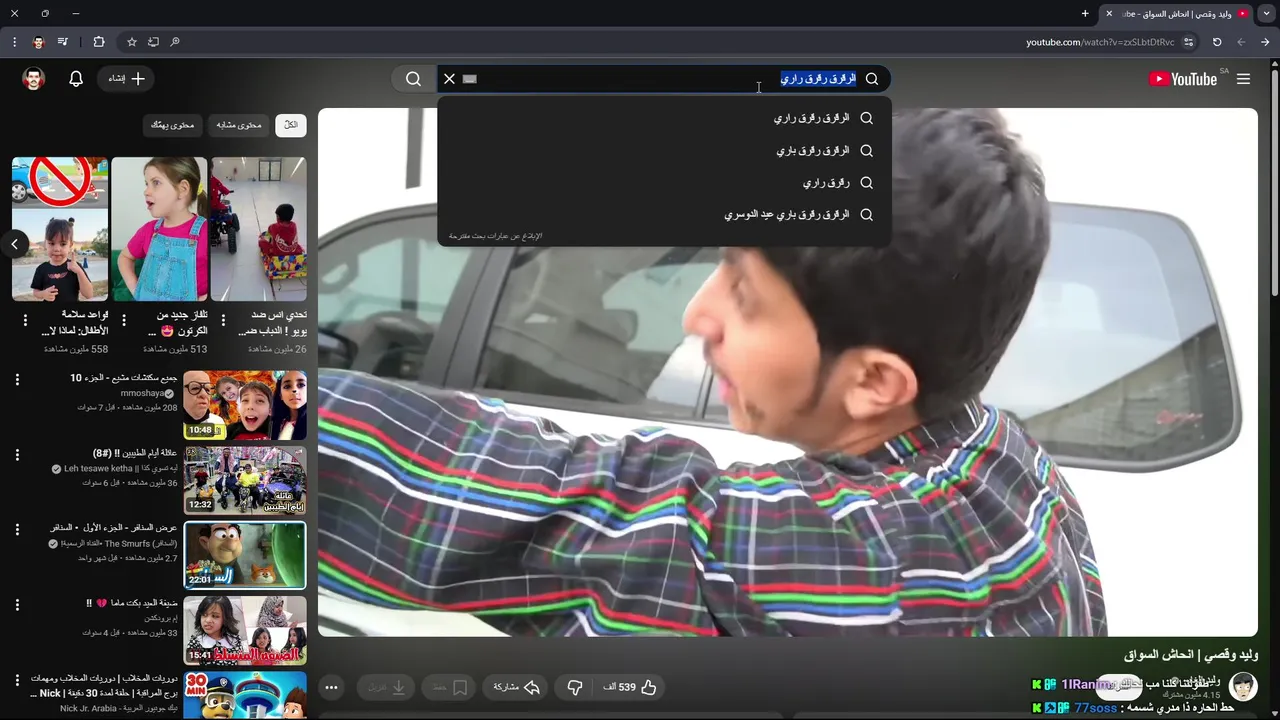1280x720 pixels.
Task: Select the محتوى يهمك filter chip
Action: (172, 125)
